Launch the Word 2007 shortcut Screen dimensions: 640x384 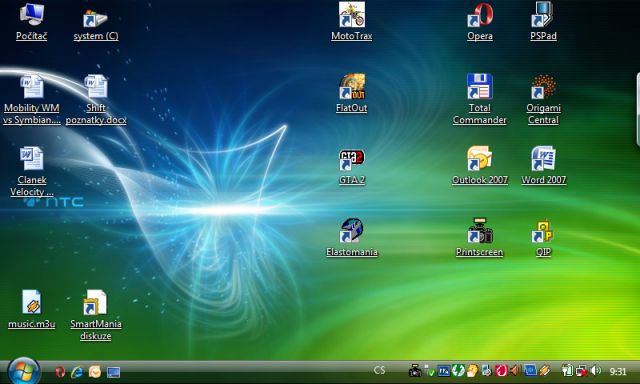pos(544,165)
